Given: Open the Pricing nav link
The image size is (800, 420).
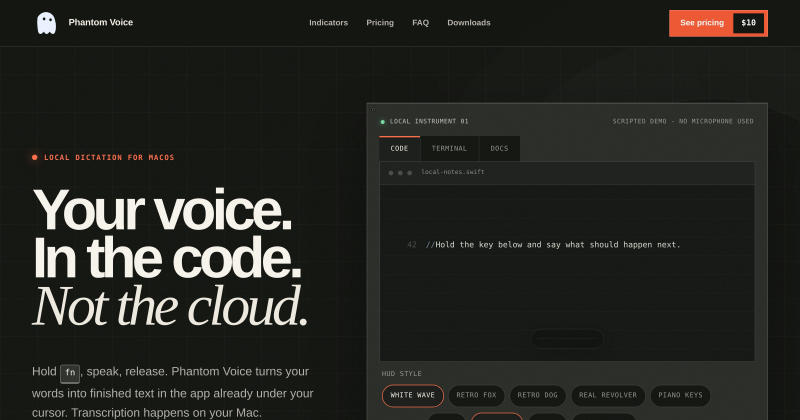Looking at the screenshot, I should click(x=380, y=23).
